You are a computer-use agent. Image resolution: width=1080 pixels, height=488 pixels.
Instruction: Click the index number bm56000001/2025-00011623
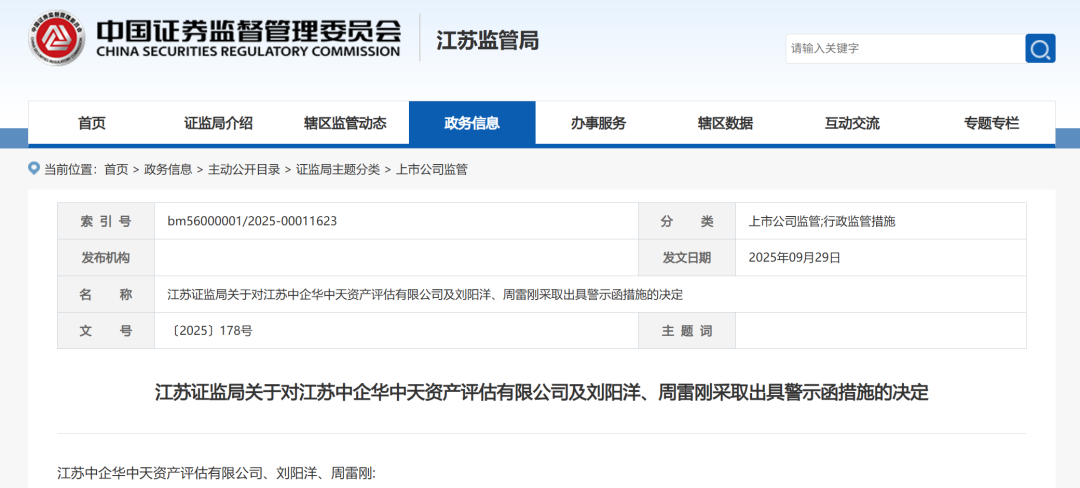coord(252,221)
